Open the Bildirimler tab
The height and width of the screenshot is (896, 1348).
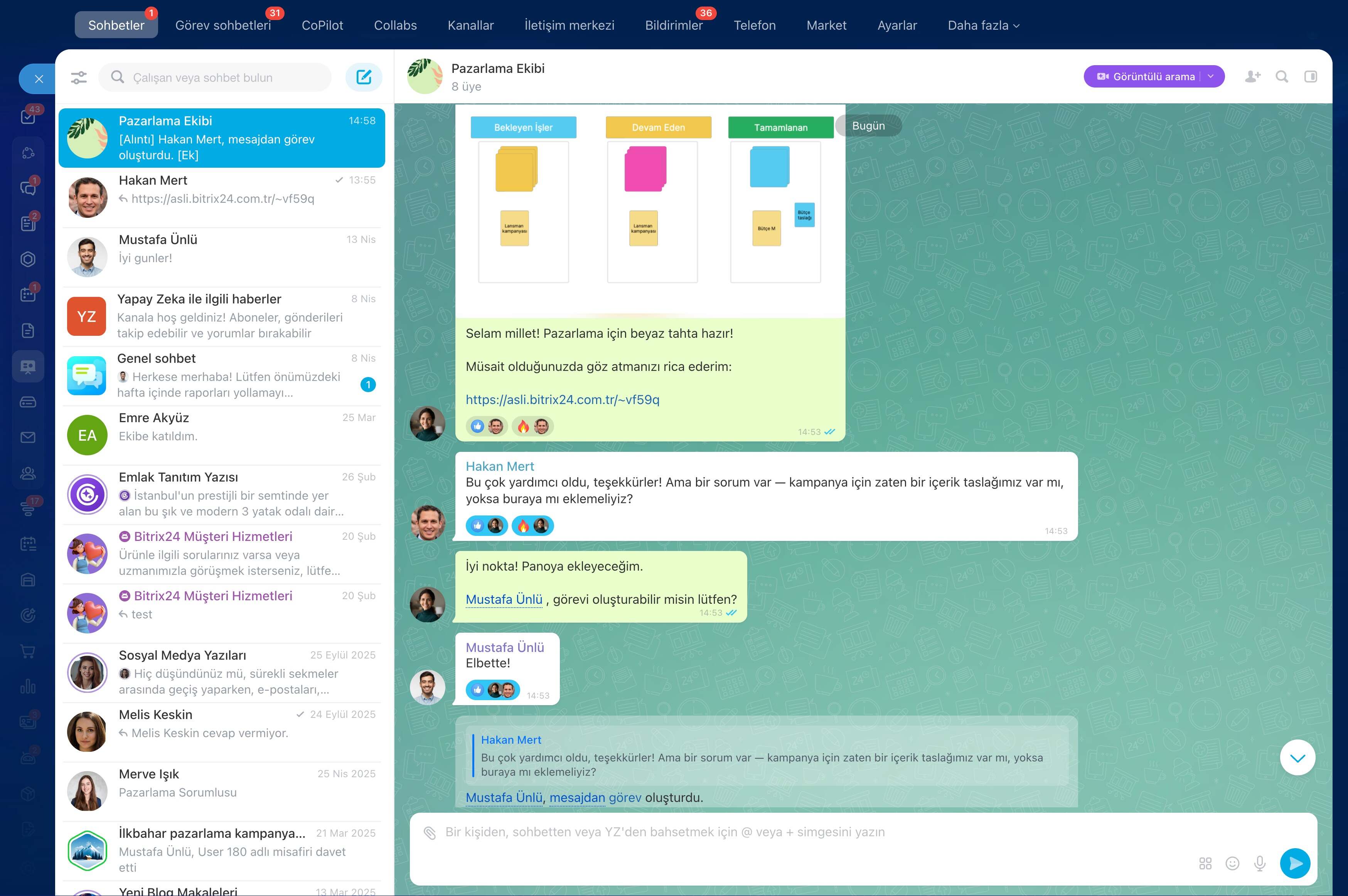(x=674, y=26)
